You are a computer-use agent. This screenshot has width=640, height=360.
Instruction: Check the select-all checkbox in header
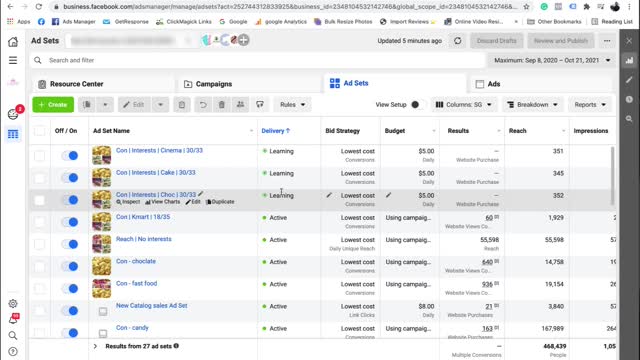coord(40,131)
